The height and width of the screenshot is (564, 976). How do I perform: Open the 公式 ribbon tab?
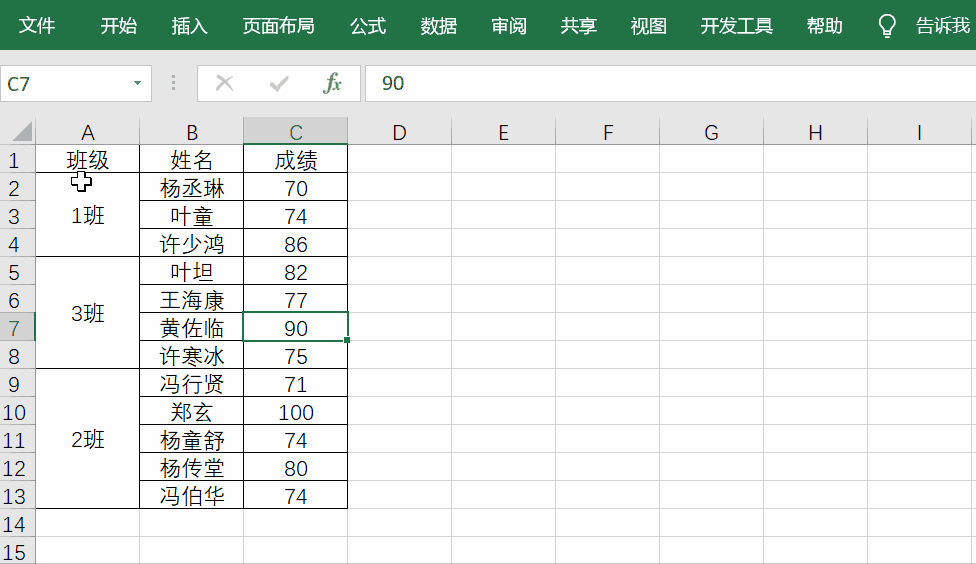(x=368, y=26)
